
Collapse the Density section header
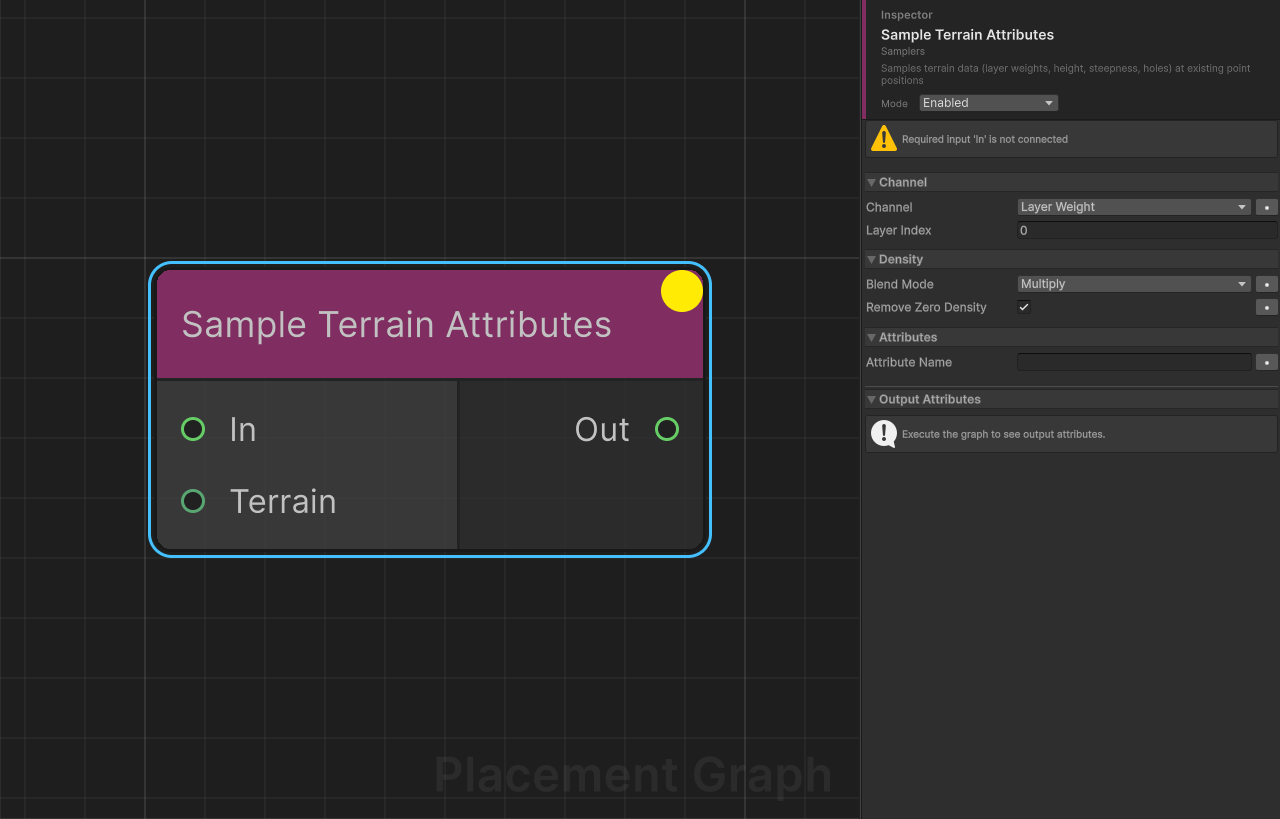(1071, 259)
